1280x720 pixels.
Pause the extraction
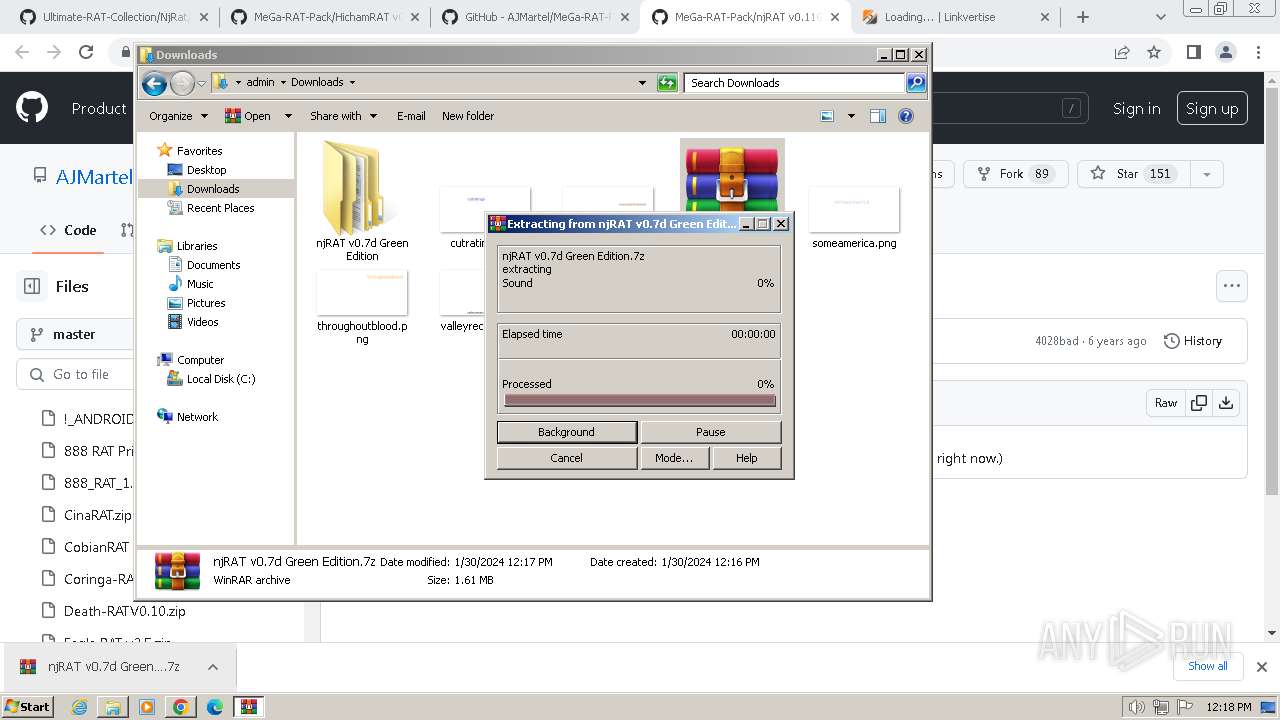point(710,432)
